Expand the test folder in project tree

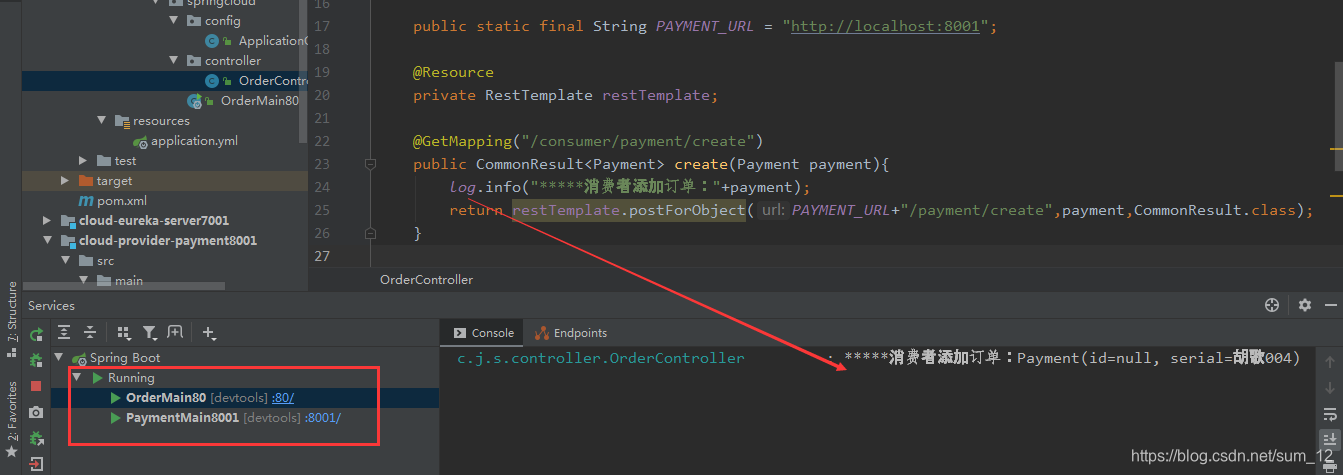[84, 161]
